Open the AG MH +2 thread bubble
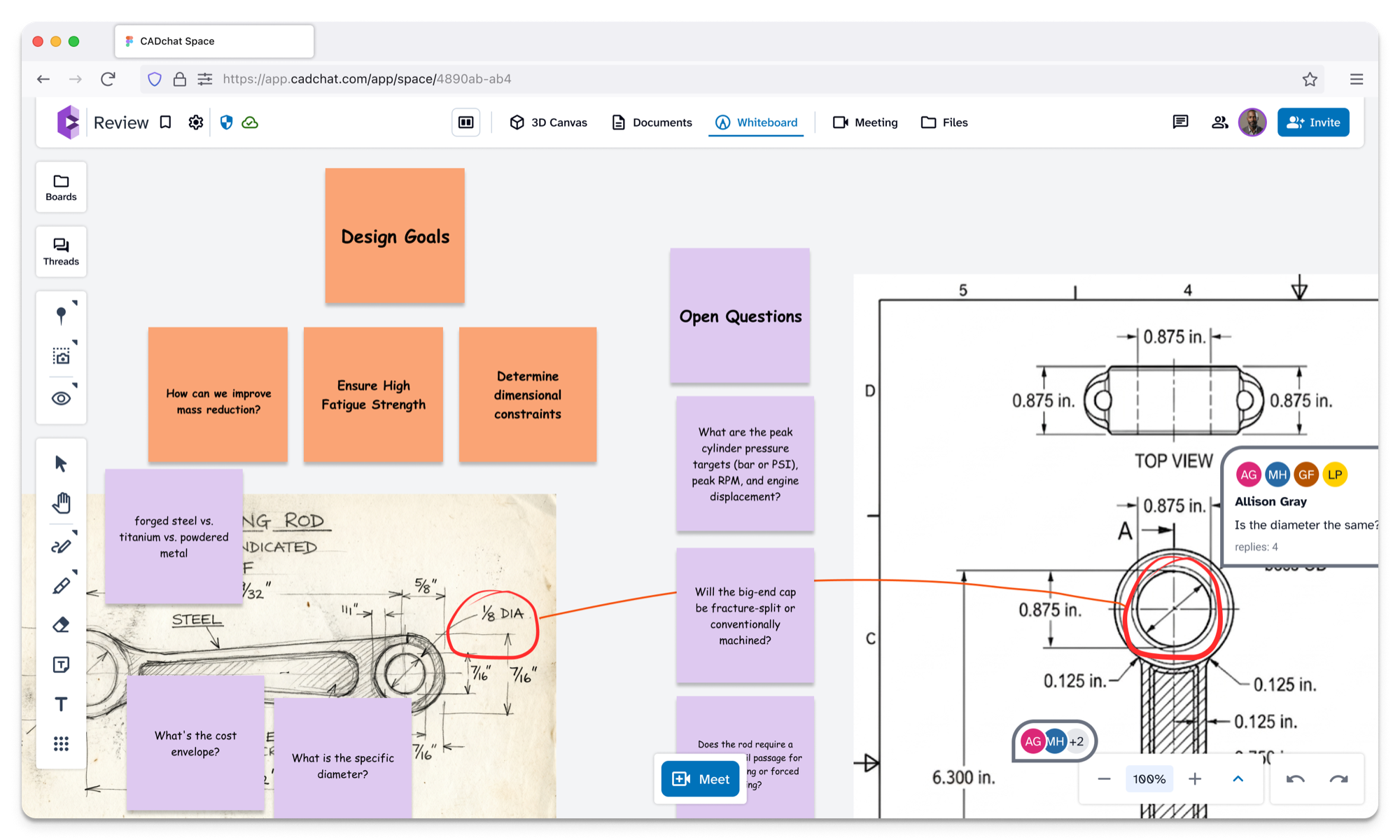1400x840 pixels. 1054,741
